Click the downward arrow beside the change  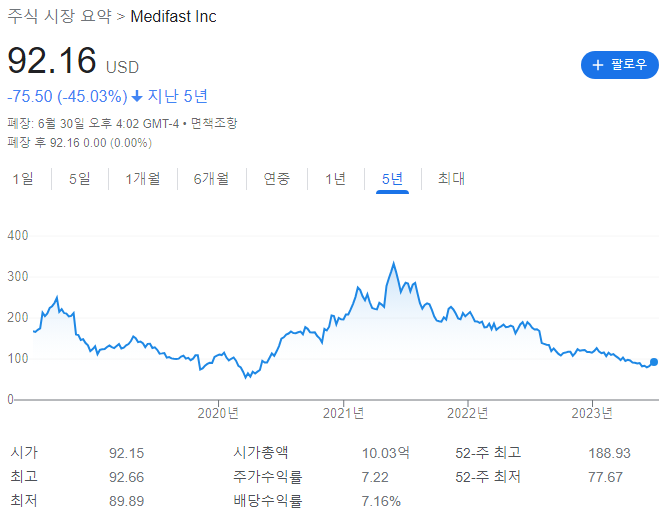pos(137,96)
